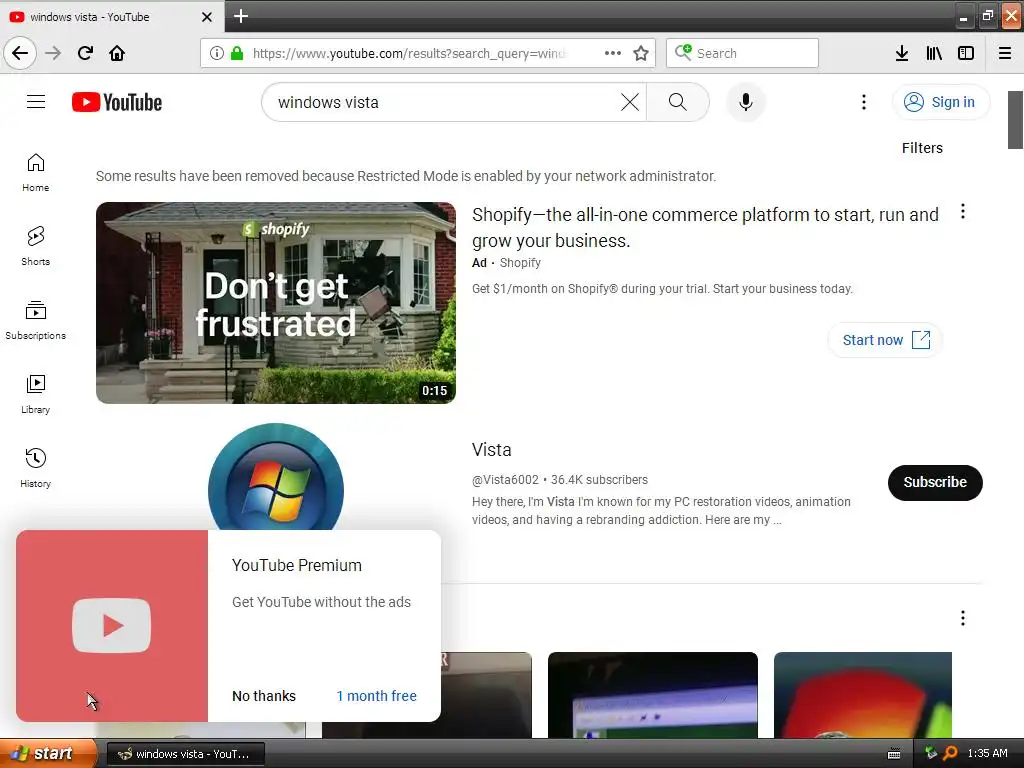Open Shorts in the sidebar
This screenshot has height=768, width=1024.
pyautogui.click(x=36, y=246)
